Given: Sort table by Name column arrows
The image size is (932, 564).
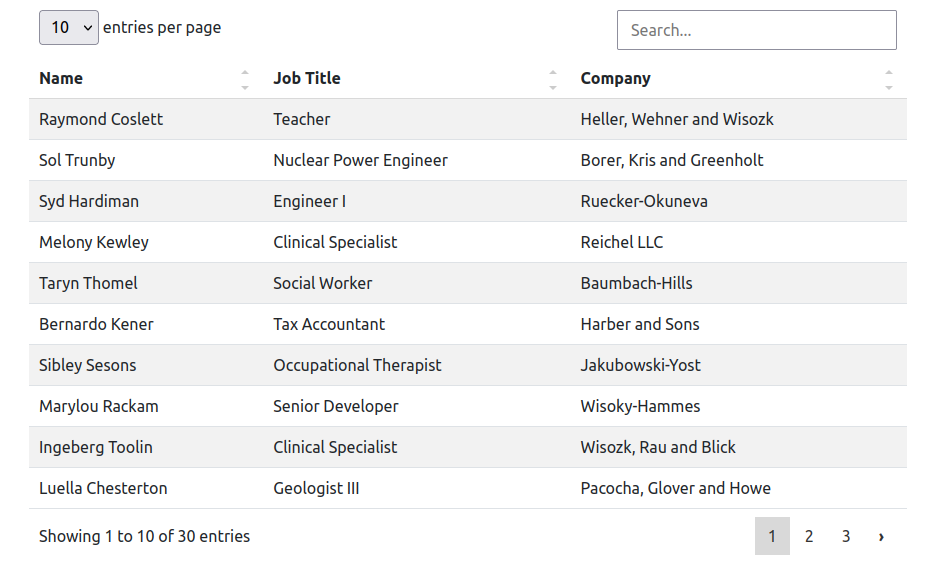Looking at the screenshot, I should point(245,79).
